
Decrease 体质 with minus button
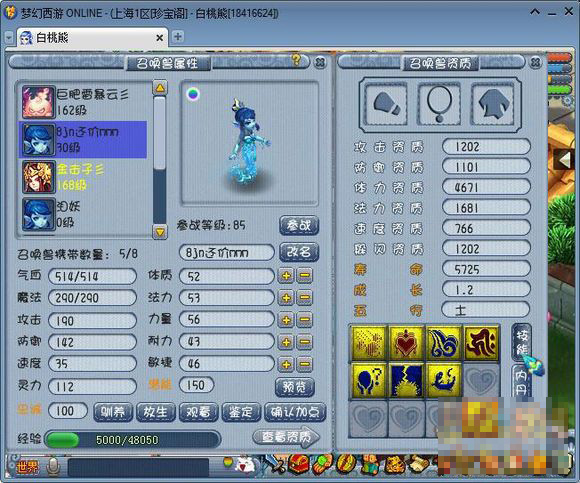click(305, 276)
